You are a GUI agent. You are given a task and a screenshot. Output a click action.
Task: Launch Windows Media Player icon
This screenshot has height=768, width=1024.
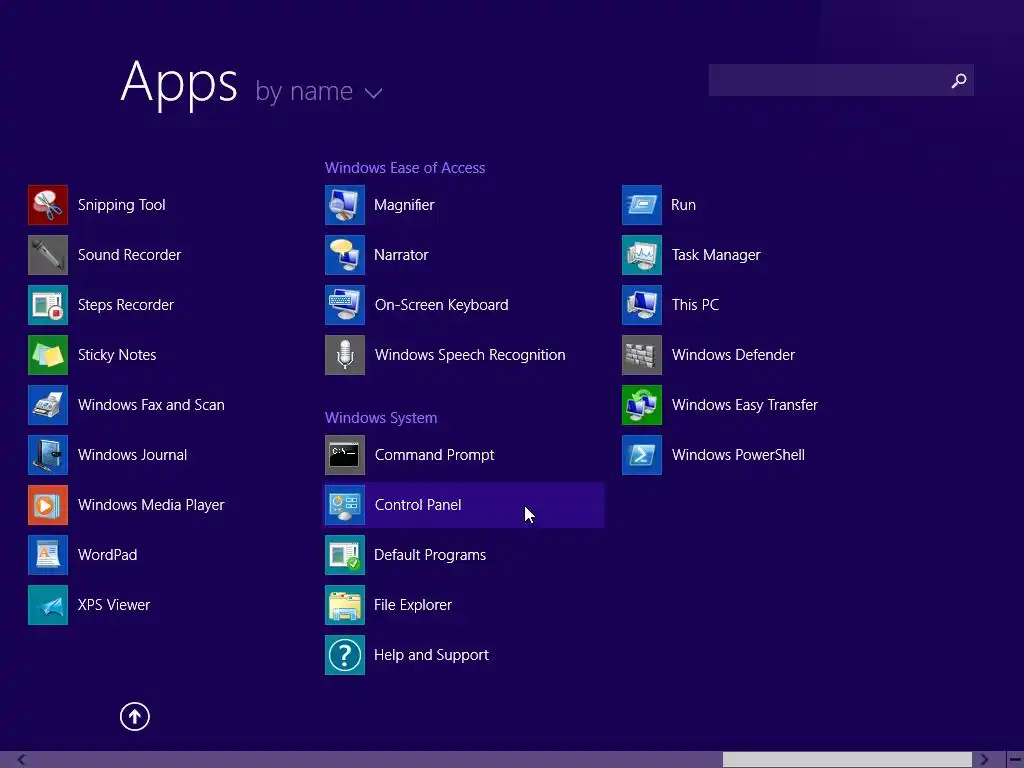48,505
